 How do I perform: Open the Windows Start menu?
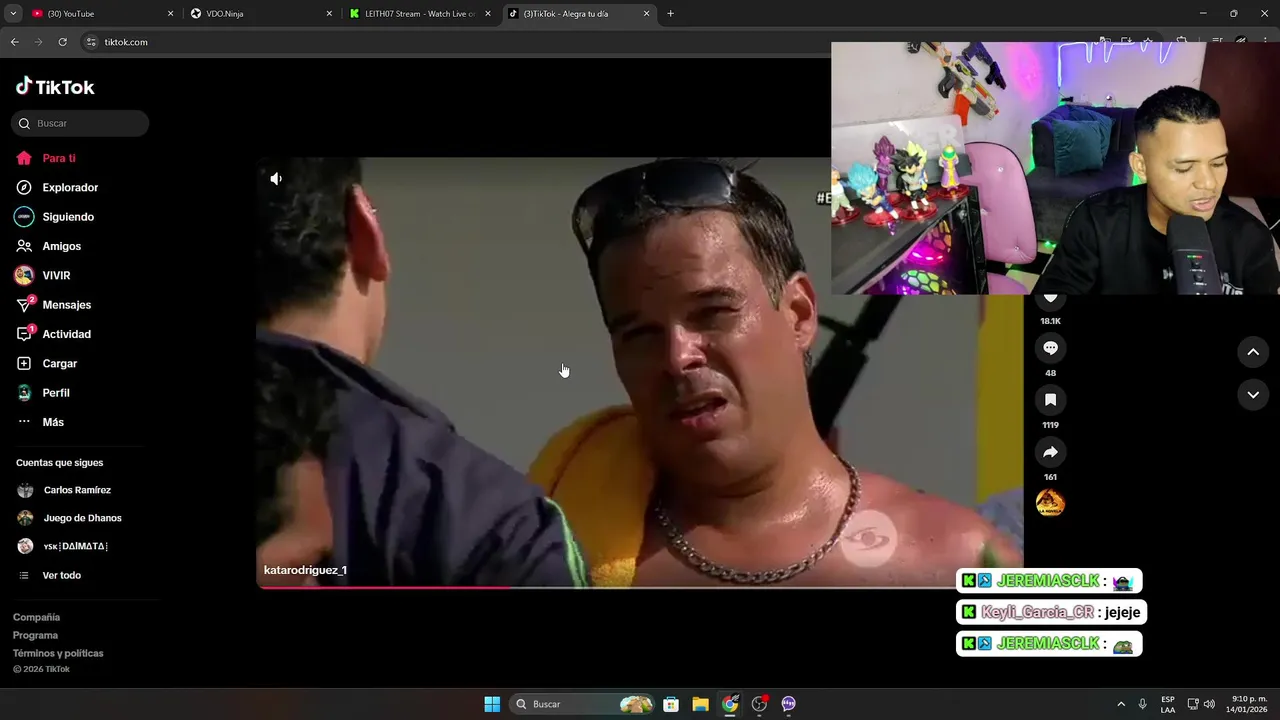click(x=492, y=704)
